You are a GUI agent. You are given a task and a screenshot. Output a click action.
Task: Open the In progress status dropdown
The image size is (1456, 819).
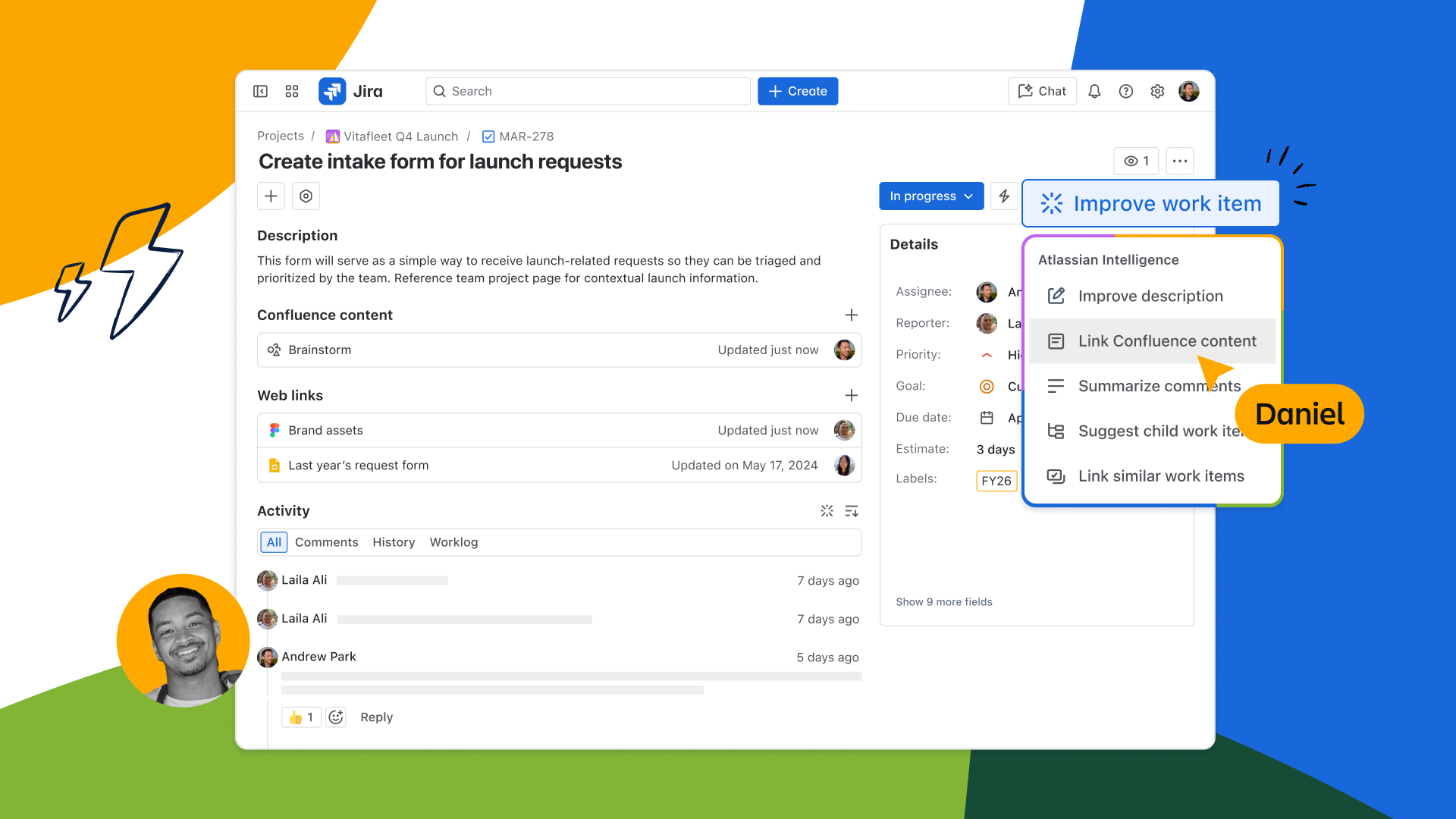[x=931, y=196]
